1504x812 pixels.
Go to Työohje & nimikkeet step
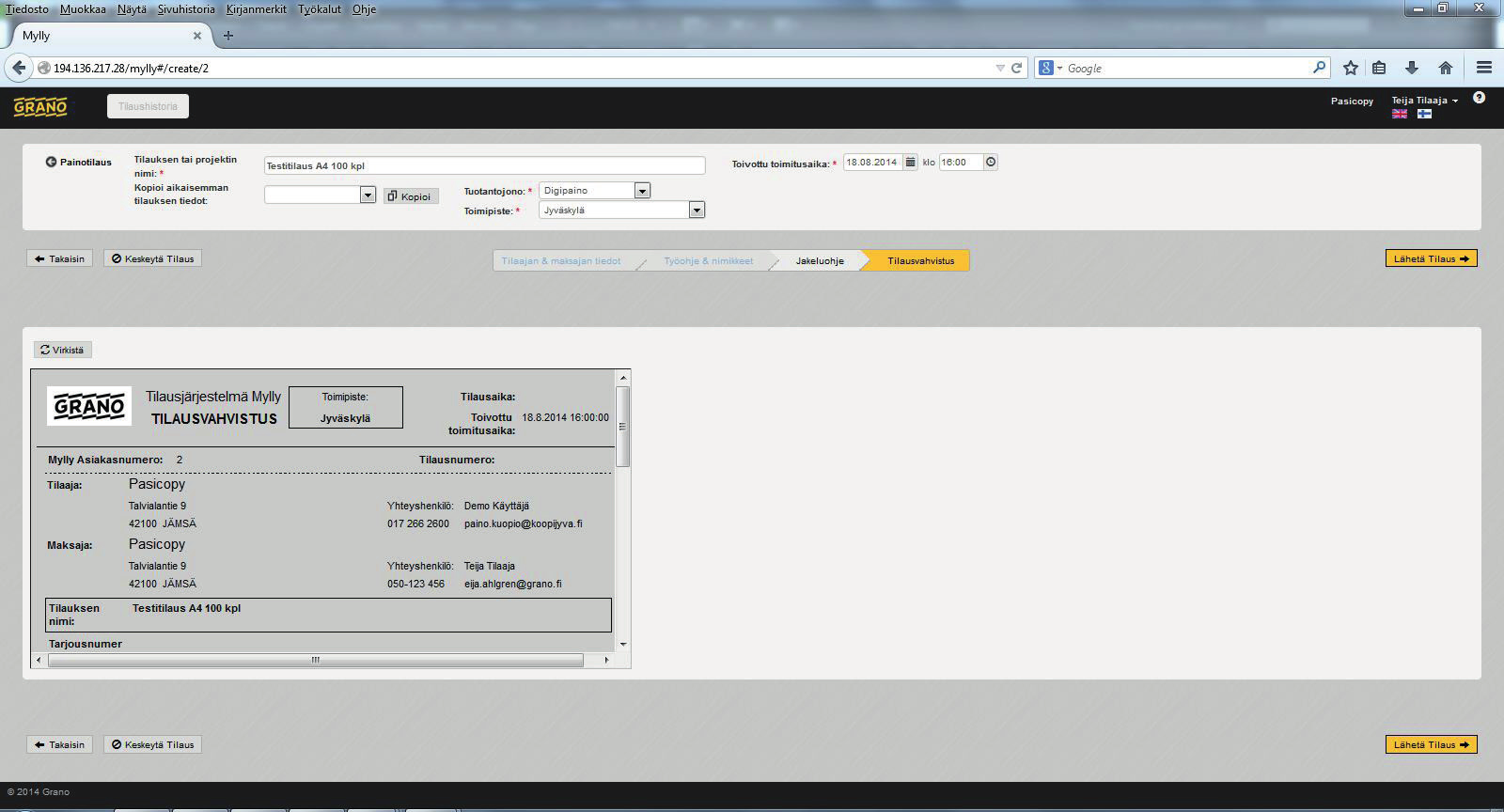pyautogui.click(x=709, y=261)
